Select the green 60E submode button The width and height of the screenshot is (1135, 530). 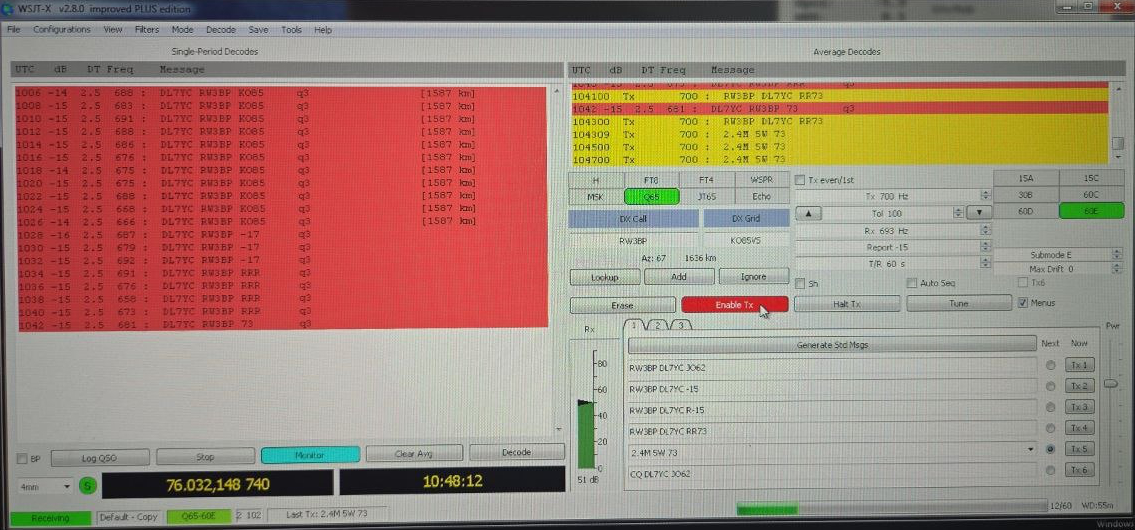click(x=1091, y=211)
